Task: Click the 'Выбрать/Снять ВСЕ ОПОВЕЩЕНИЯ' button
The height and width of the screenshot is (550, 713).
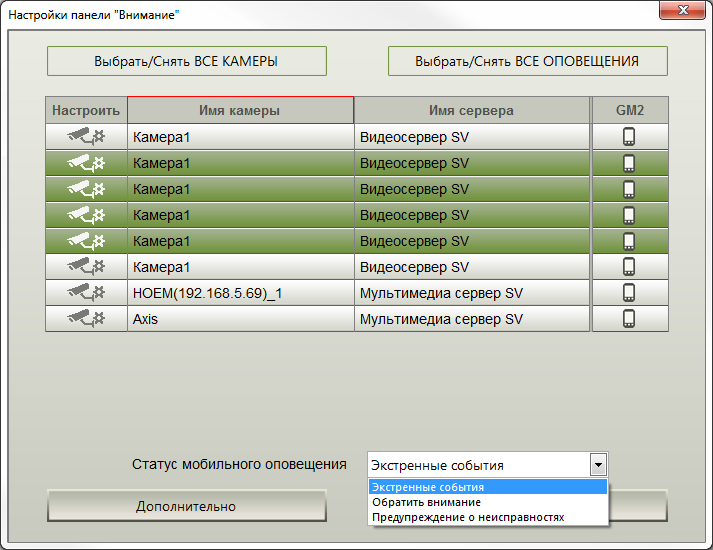Action: tap(527, 61)
